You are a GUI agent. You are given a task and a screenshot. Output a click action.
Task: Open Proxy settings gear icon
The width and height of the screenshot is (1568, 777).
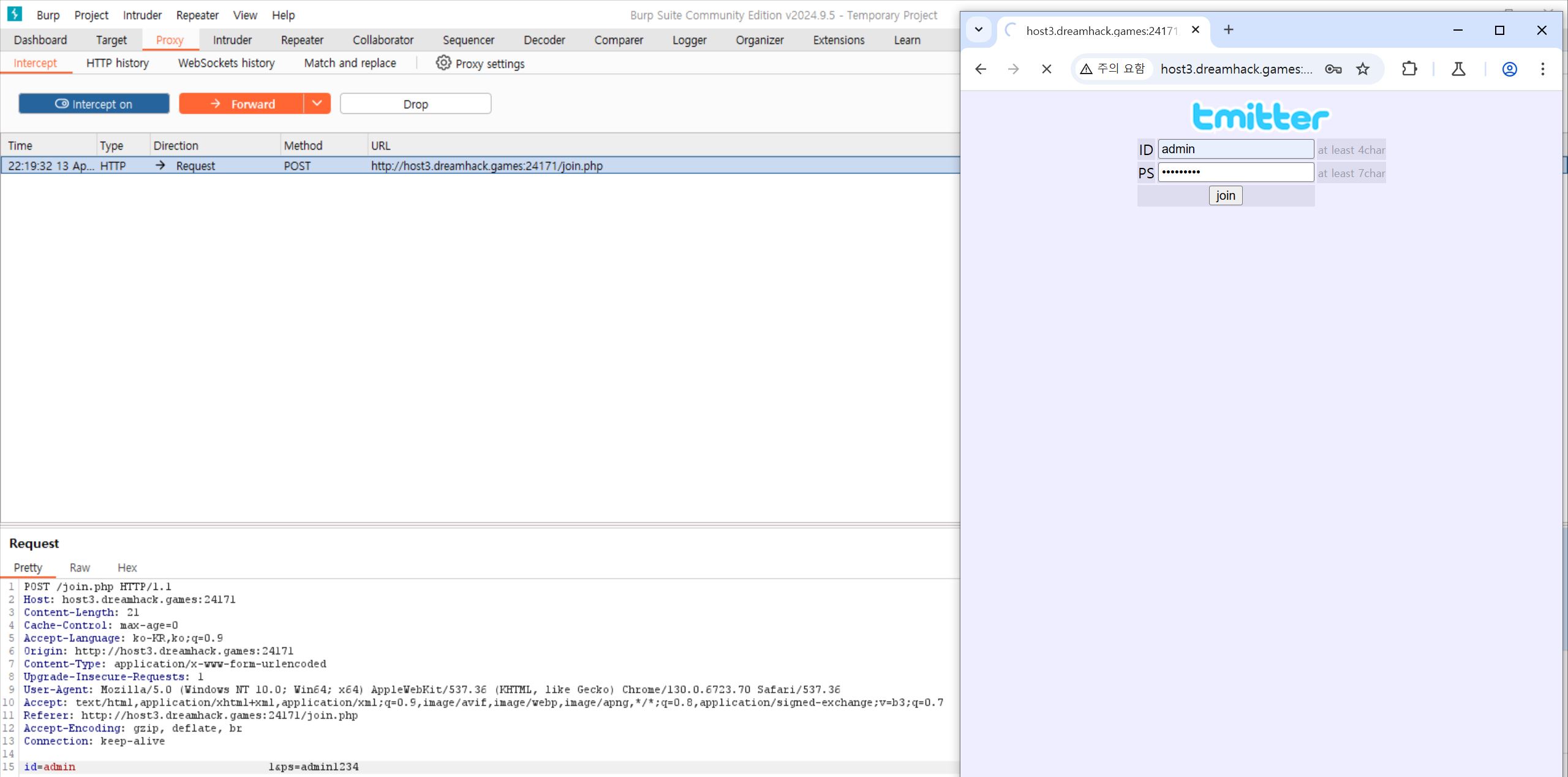[443, 63]
